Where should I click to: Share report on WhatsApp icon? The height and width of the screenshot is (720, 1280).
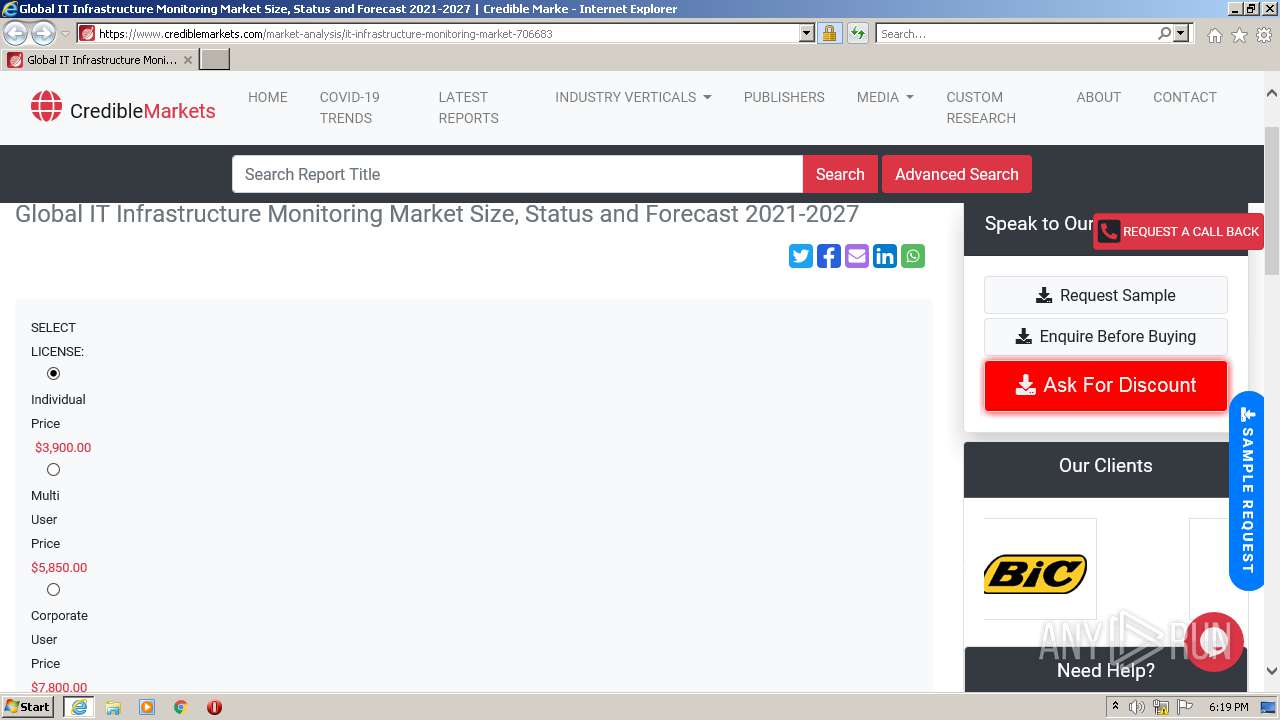point(913,256)
